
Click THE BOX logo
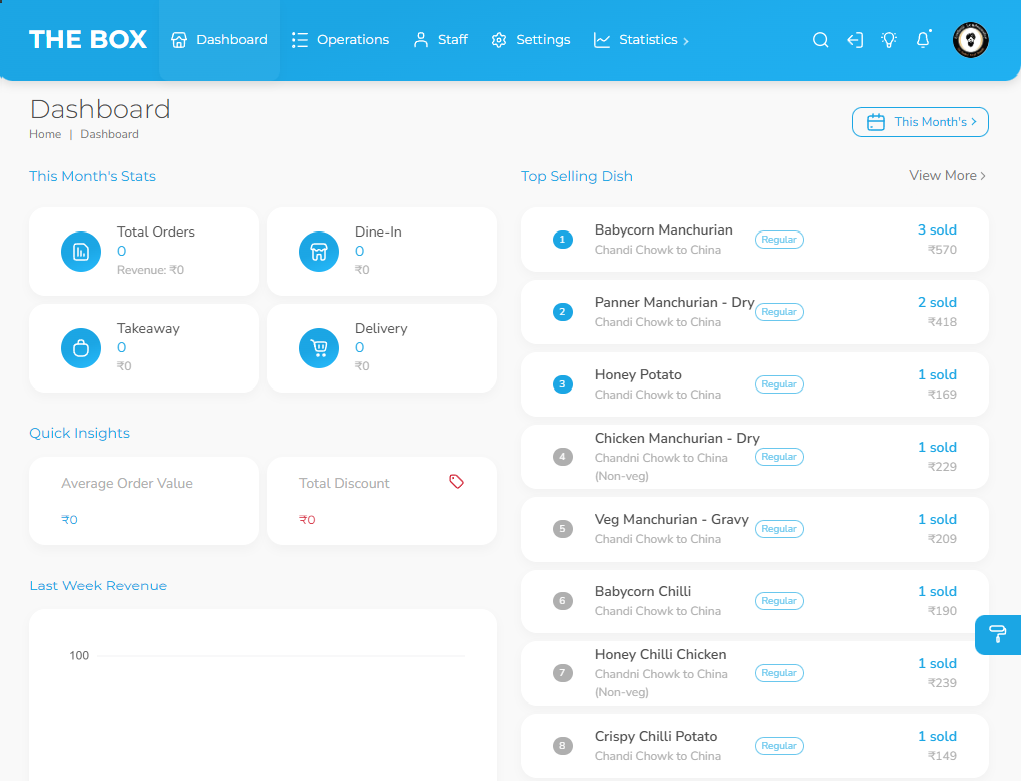pyautogui.click(x=88, y=40)
